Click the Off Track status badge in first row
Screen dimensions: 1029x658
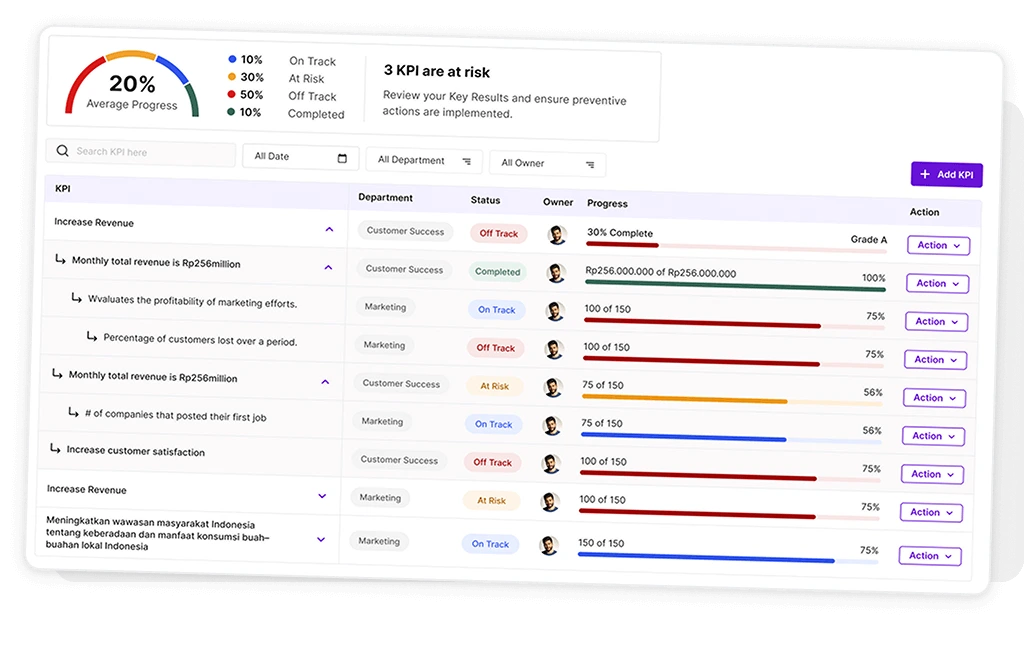498,233
